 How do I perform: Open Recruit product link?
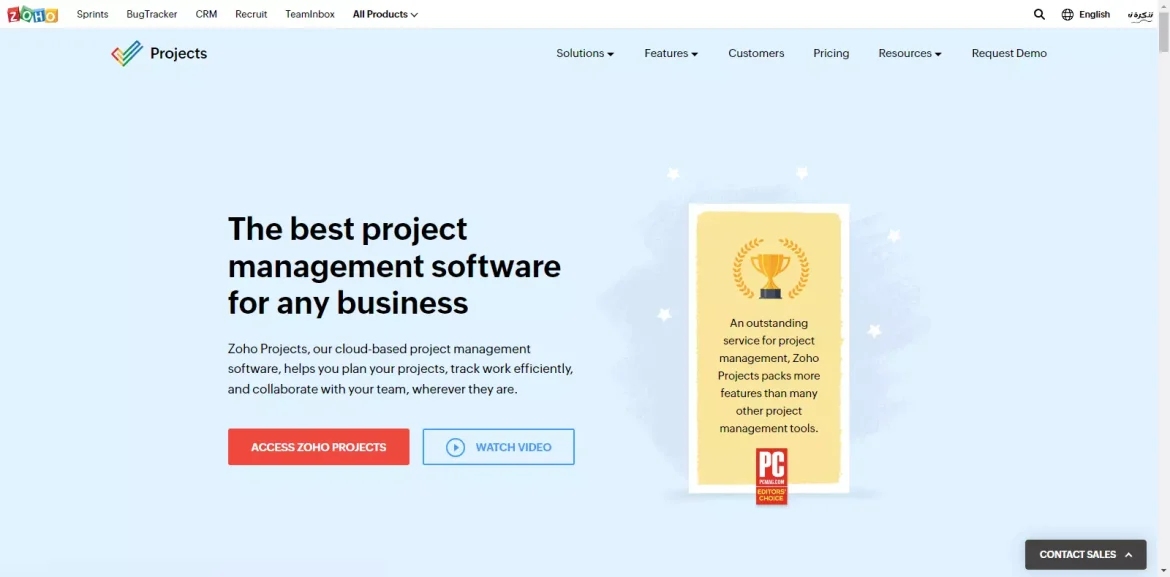pos(251,14)
